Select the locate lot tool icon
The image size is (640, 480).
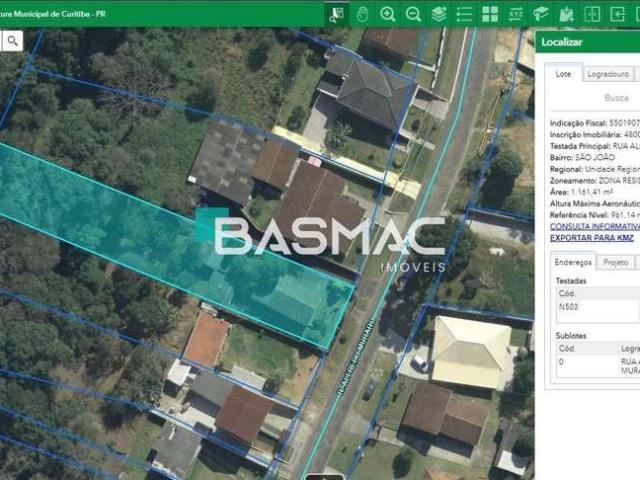click(337, 14)
